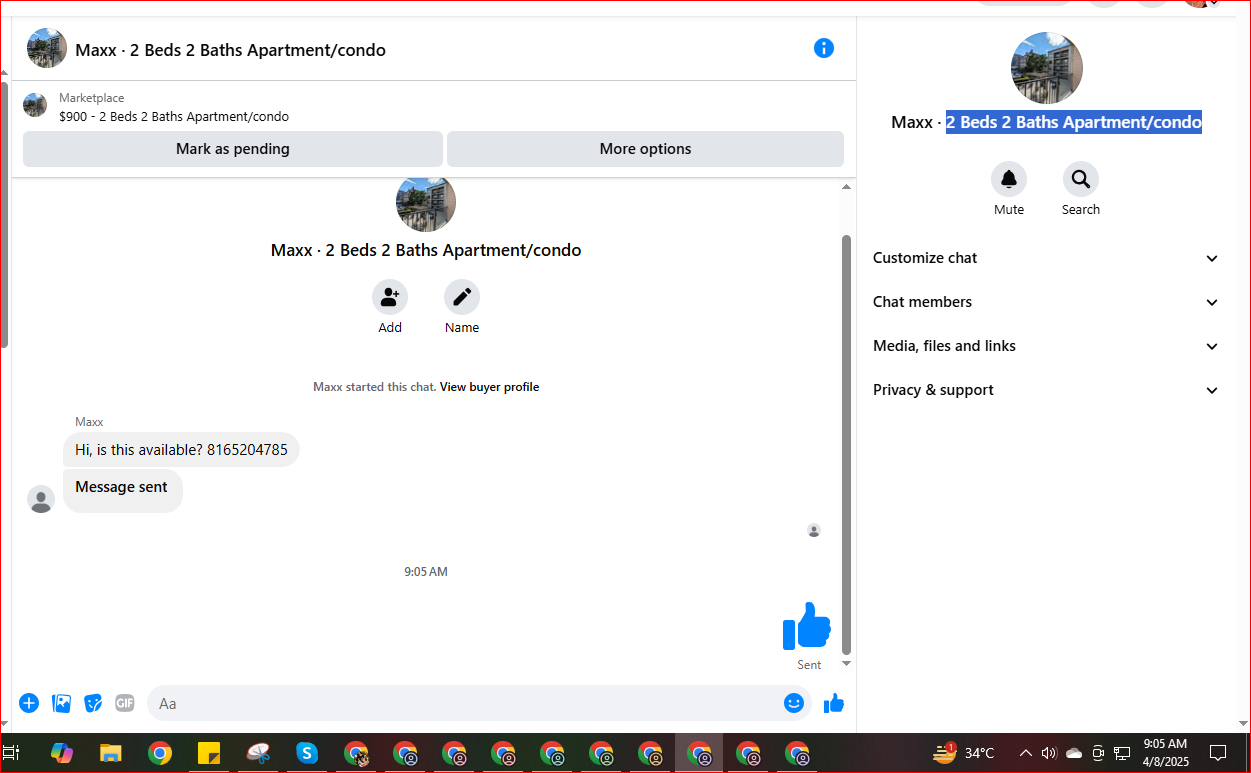Focus the Aa message input field
This screenshot has width=1251, height=773.
[465, 703]
